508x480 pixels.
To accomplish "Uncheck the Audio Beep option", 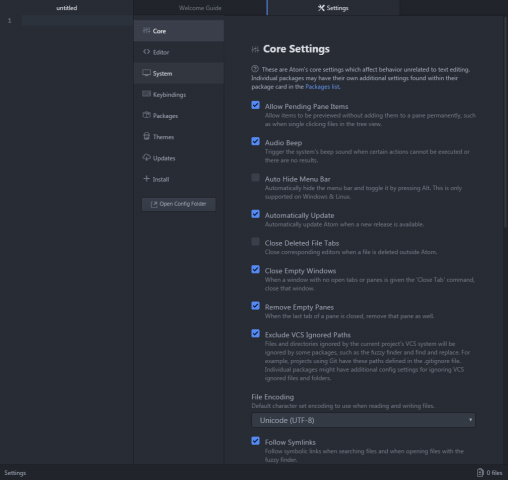I will 255,141.
